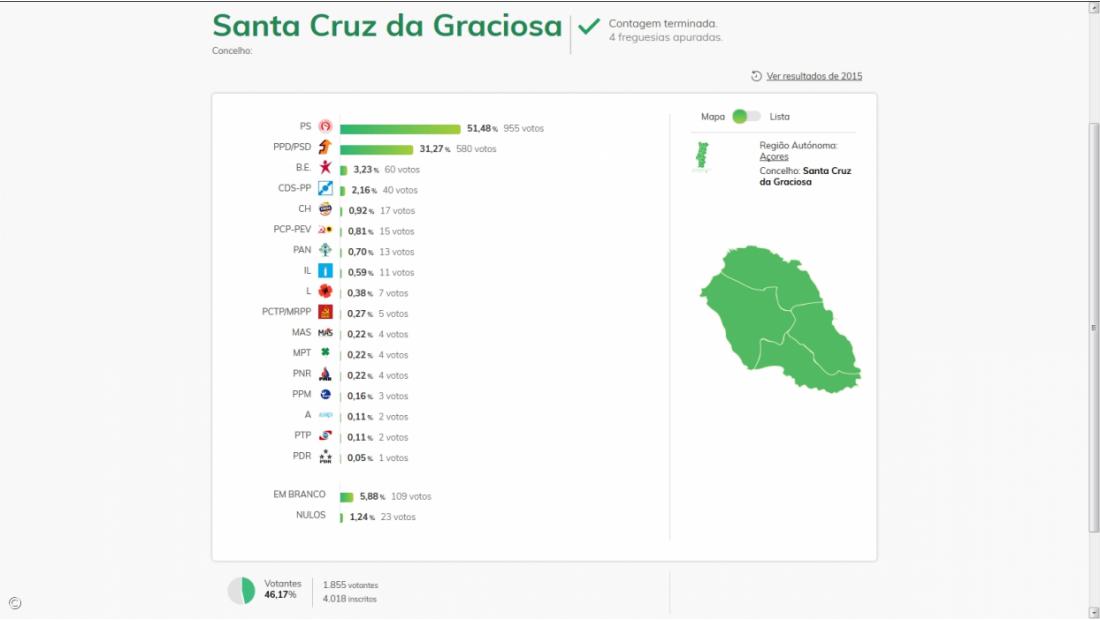Image resolution: width=1100 pixels, height=620 pixels.
Task: Click the PS party logo
Action: 325,128
